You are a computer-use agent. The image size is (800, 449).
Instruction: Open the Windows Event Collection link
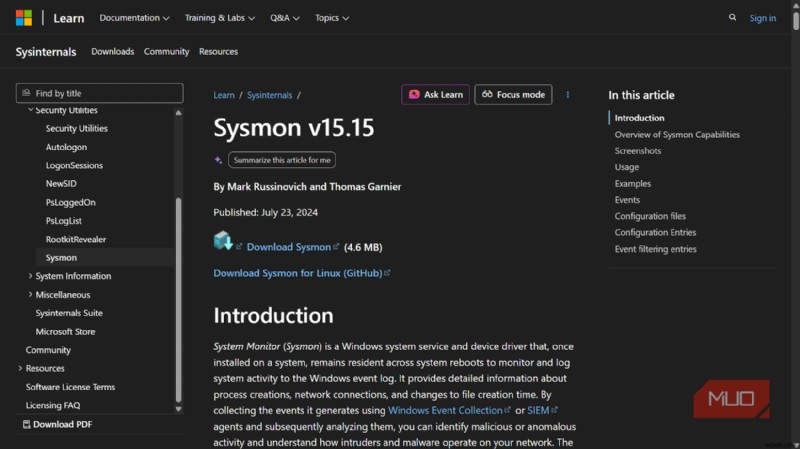point(445,410)
